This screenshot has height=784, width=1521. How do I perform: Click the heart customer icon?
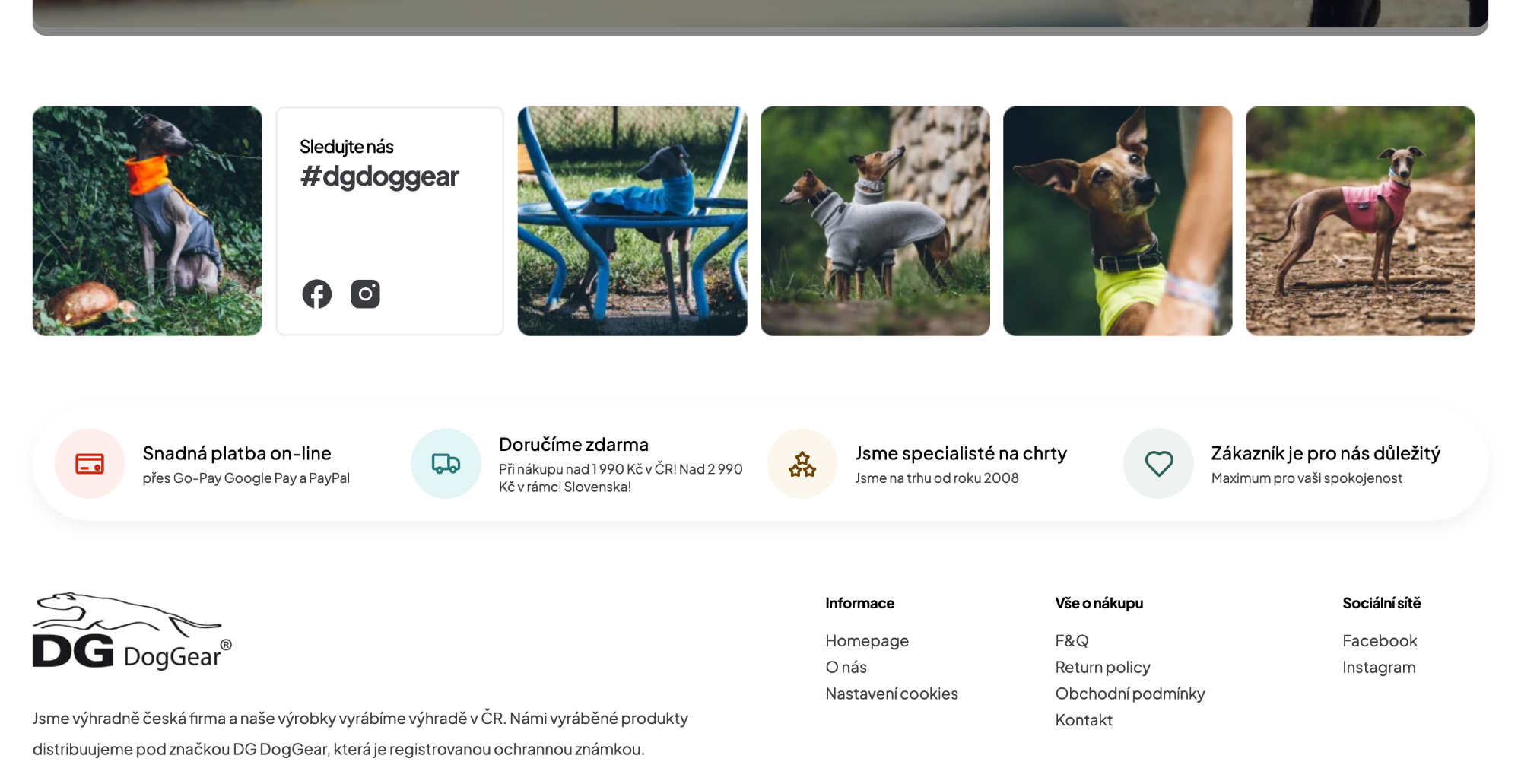pos(1158,463)
